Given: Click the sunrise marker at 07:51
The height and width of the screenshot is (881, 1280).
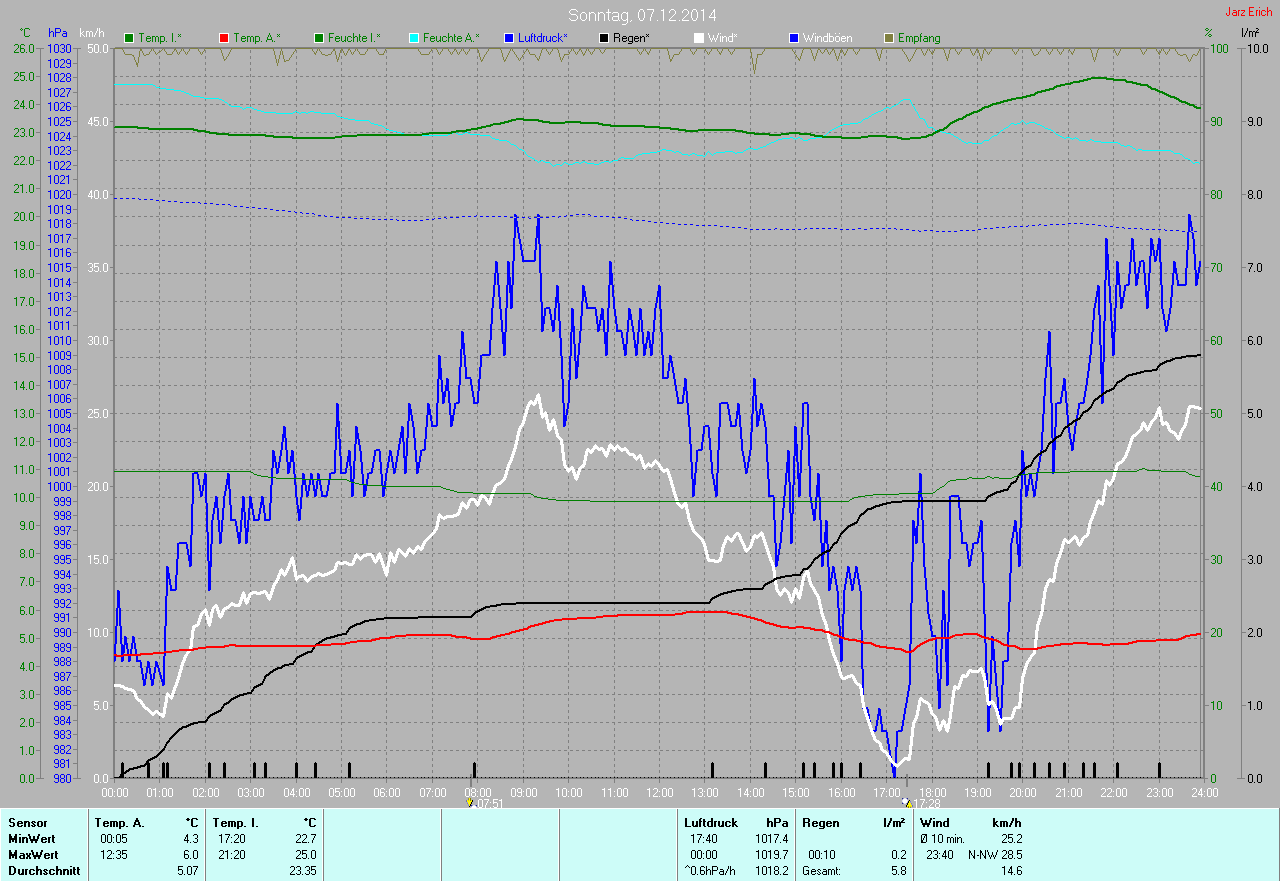Looking at the screenshot, I should pyautogui.click(x=471, y=802).
